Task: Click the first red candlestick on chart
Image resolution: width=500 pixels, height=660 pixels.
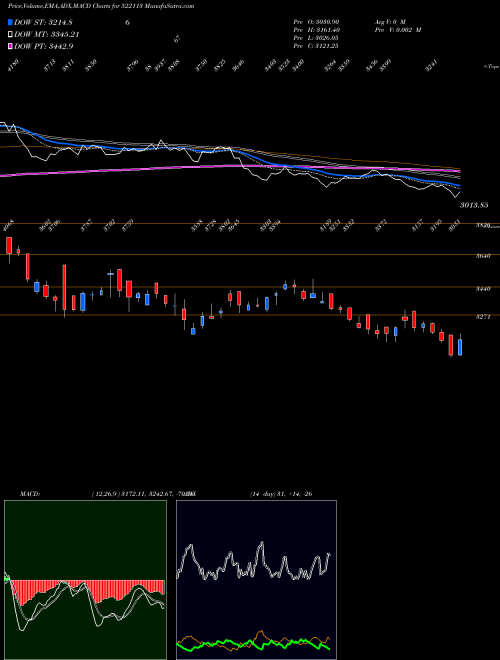Action: pos(9,246)
